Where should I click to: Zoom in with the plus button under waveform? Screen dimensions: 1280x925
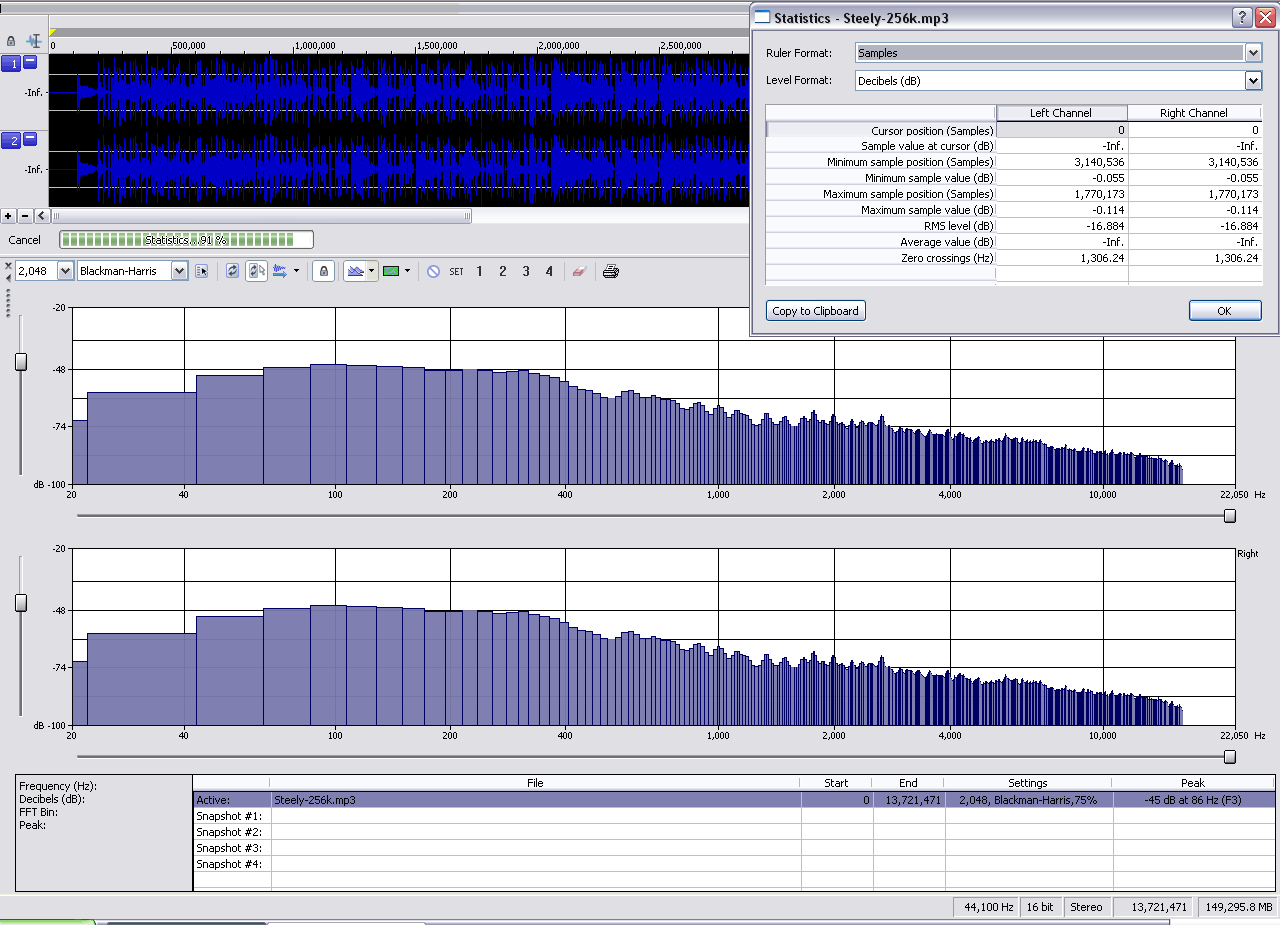coord(8,215)
